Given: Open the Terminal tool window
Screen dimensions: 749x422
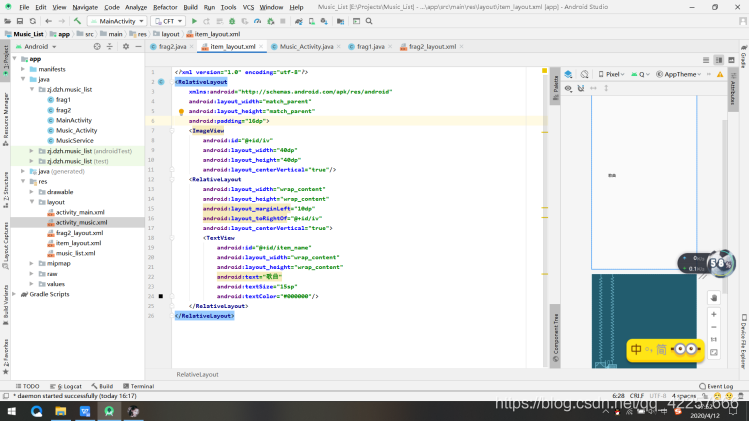Looking at the screenshot, I should (138, 385).
